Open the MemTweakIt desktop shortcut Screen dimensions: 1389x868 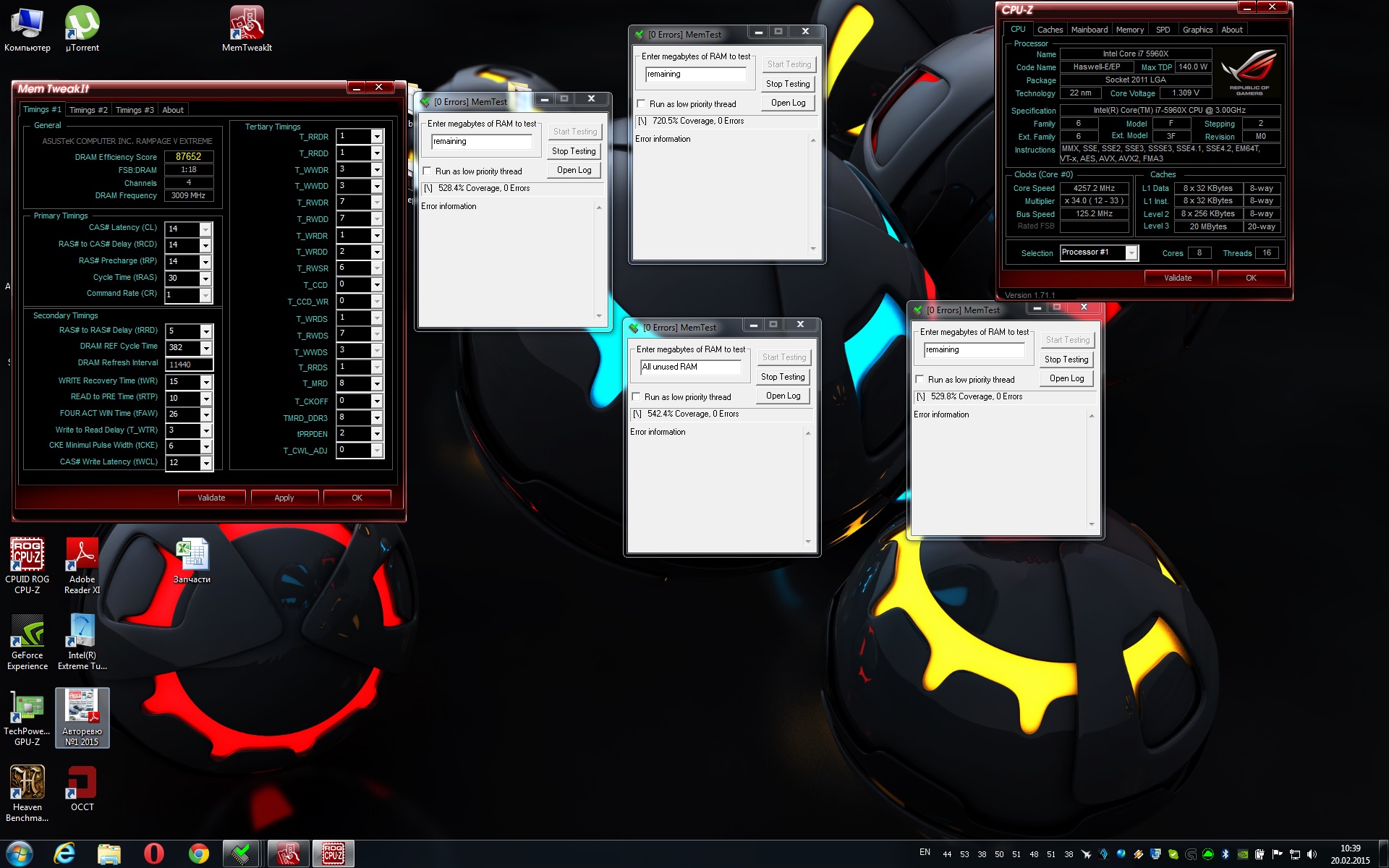[x=247, y=25]
